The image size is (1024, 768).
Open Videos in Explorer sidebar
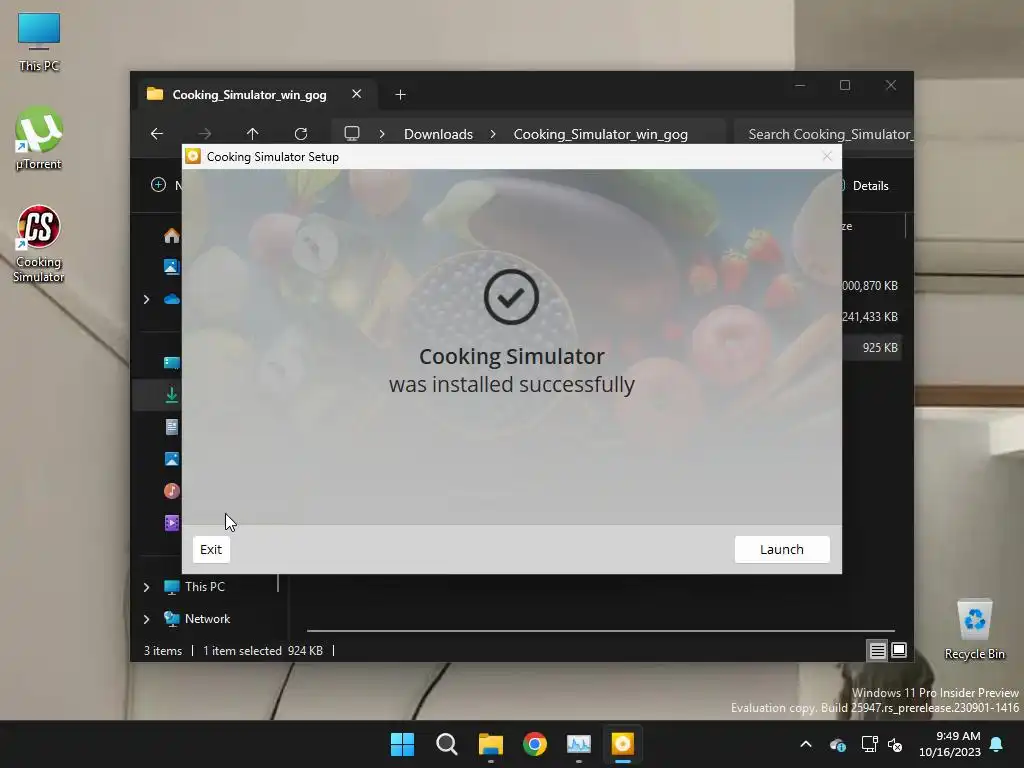[172, 522]
